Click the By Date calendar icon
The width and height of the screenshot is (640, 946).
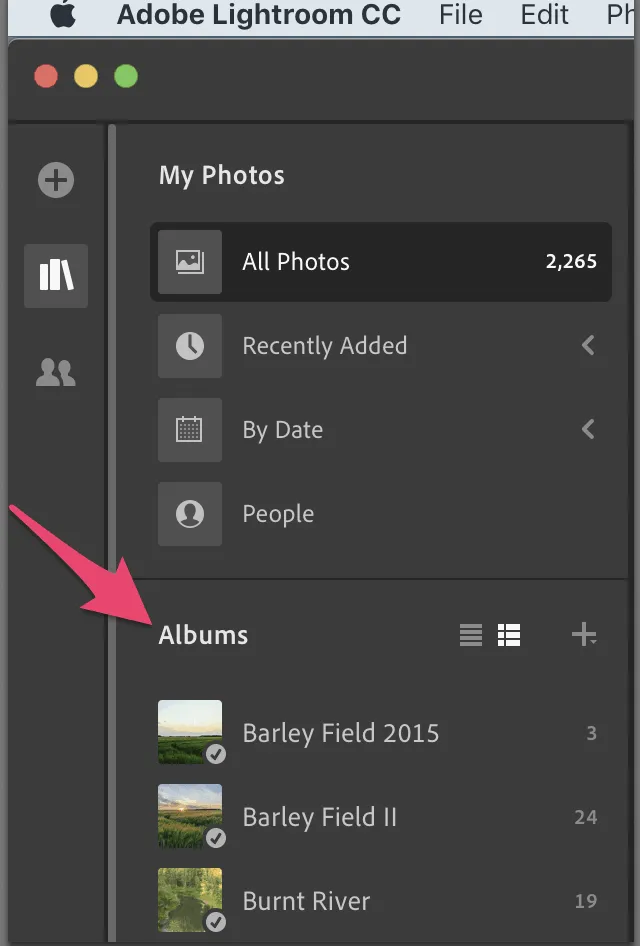tap(190, 430)
